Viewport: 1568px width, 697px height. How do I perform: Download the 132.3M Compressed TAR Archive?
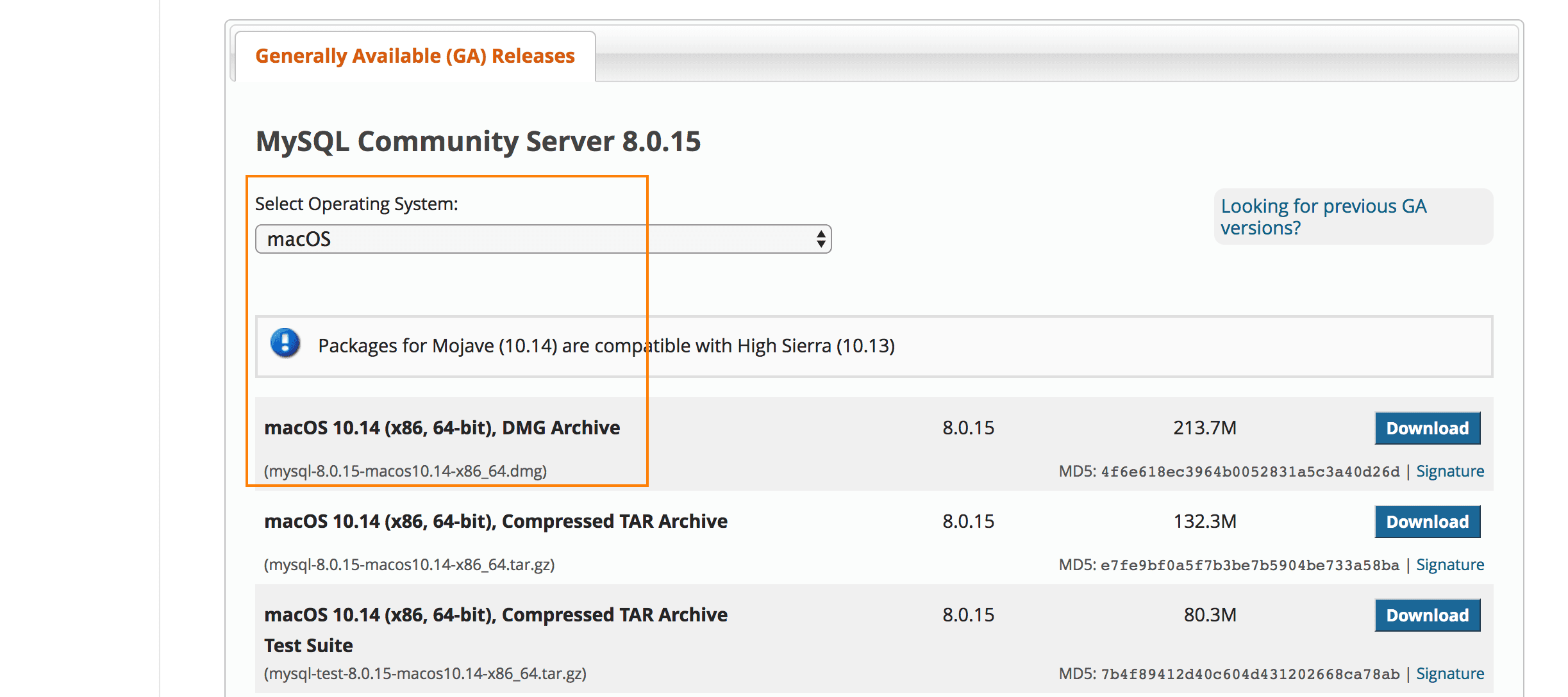point(1427,521)
